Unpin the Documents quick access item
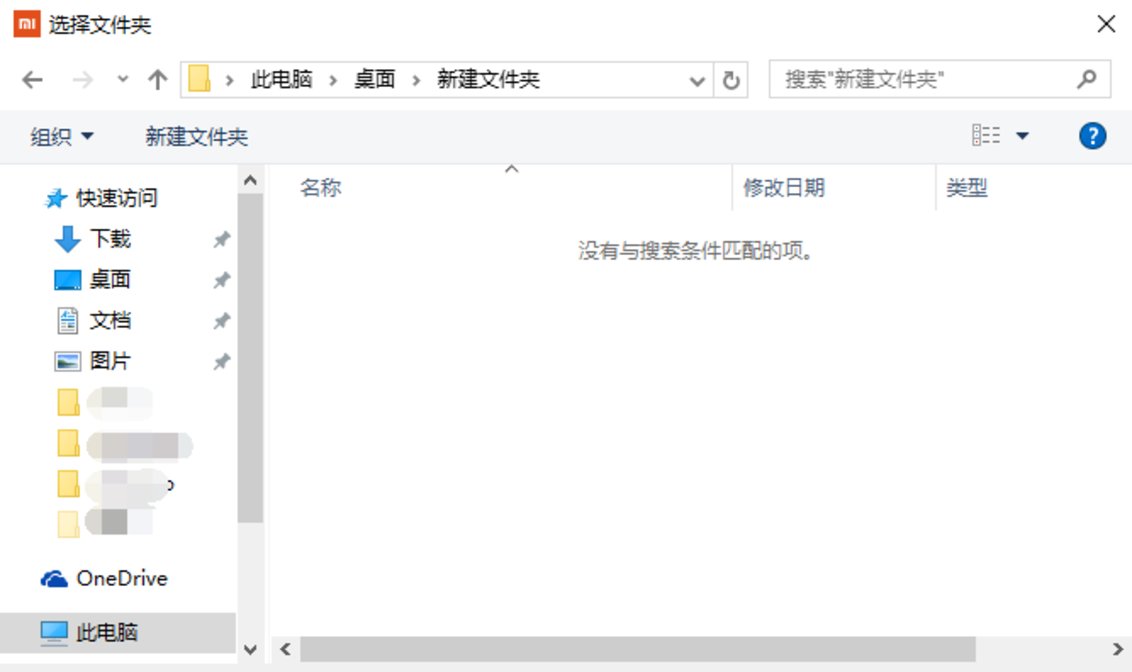1132x672 pixels. point(220,321)
